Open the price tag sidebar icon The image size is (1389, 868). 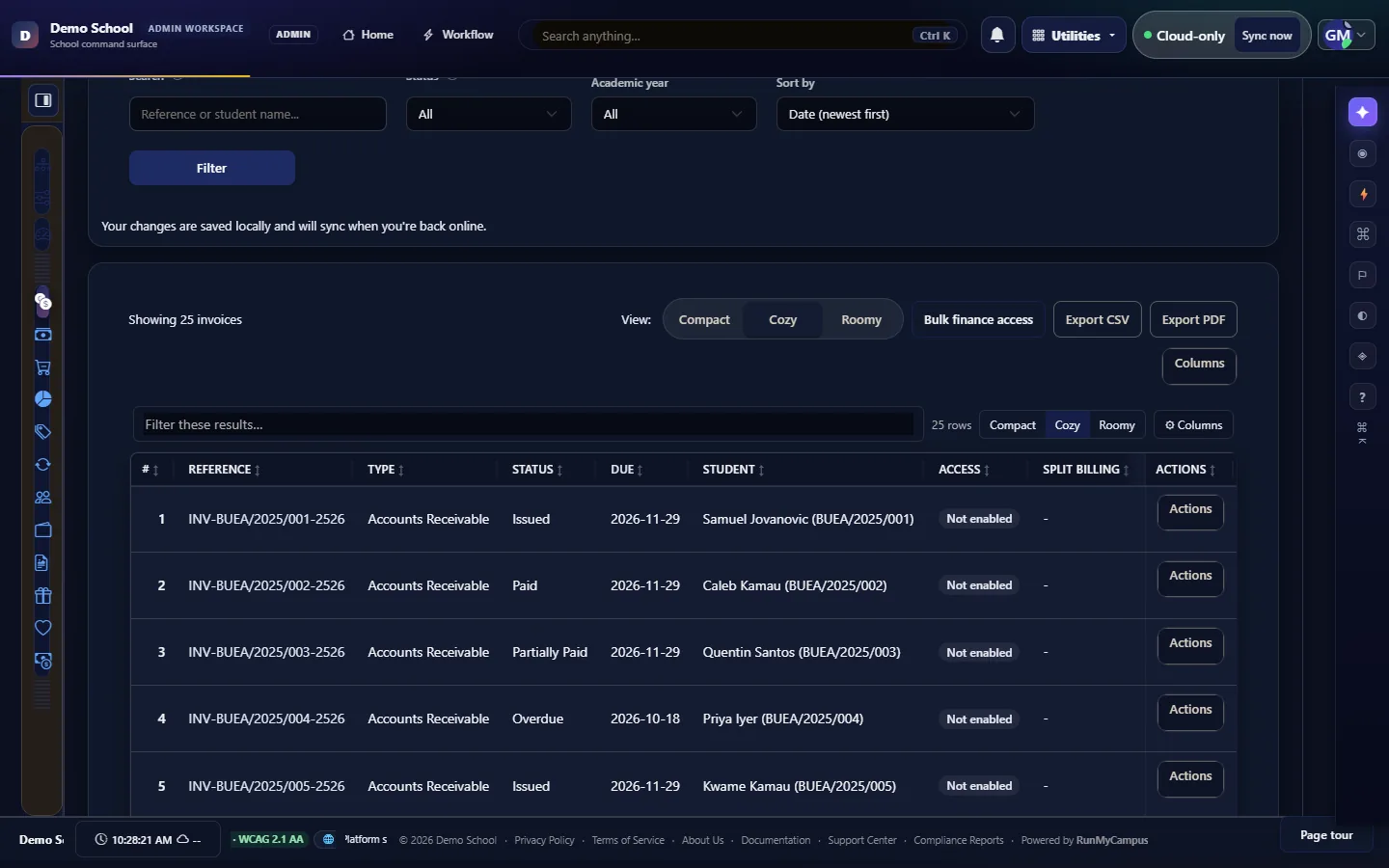pos(42,432)
